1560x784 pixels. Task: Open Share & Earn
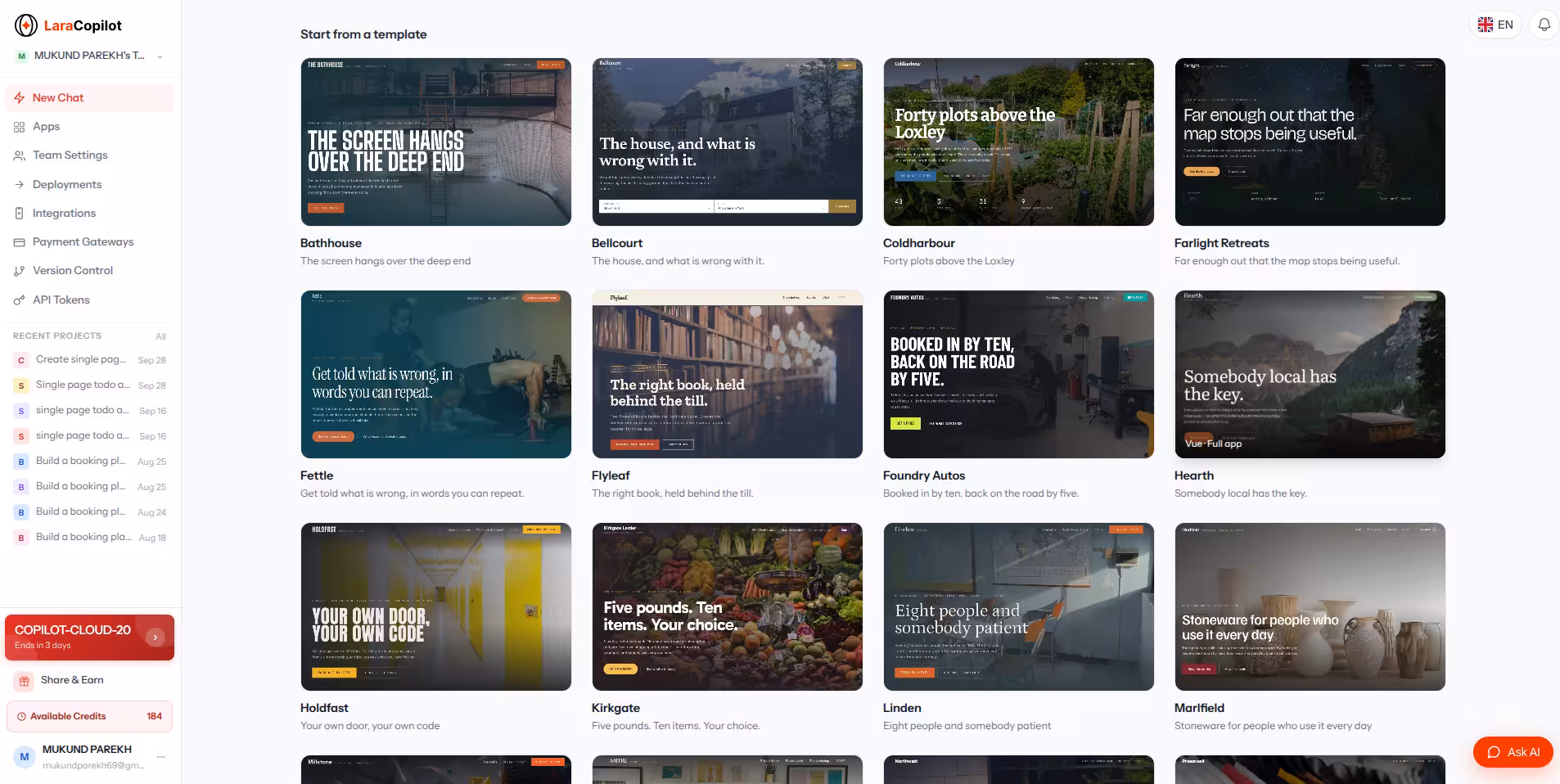pos(89,681)
